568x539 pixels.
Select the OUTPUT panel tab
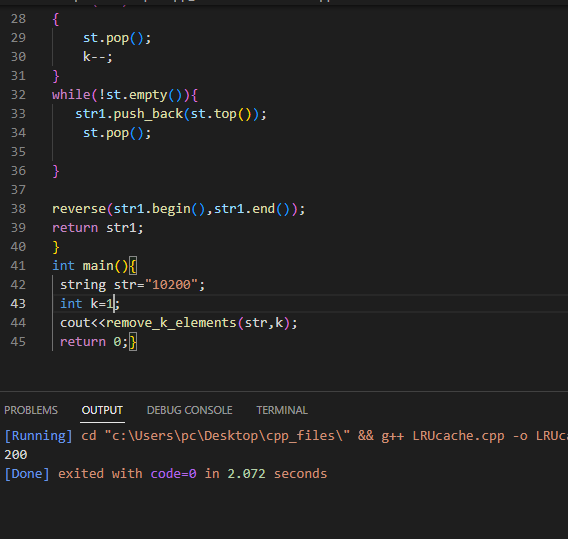[102, 410]
